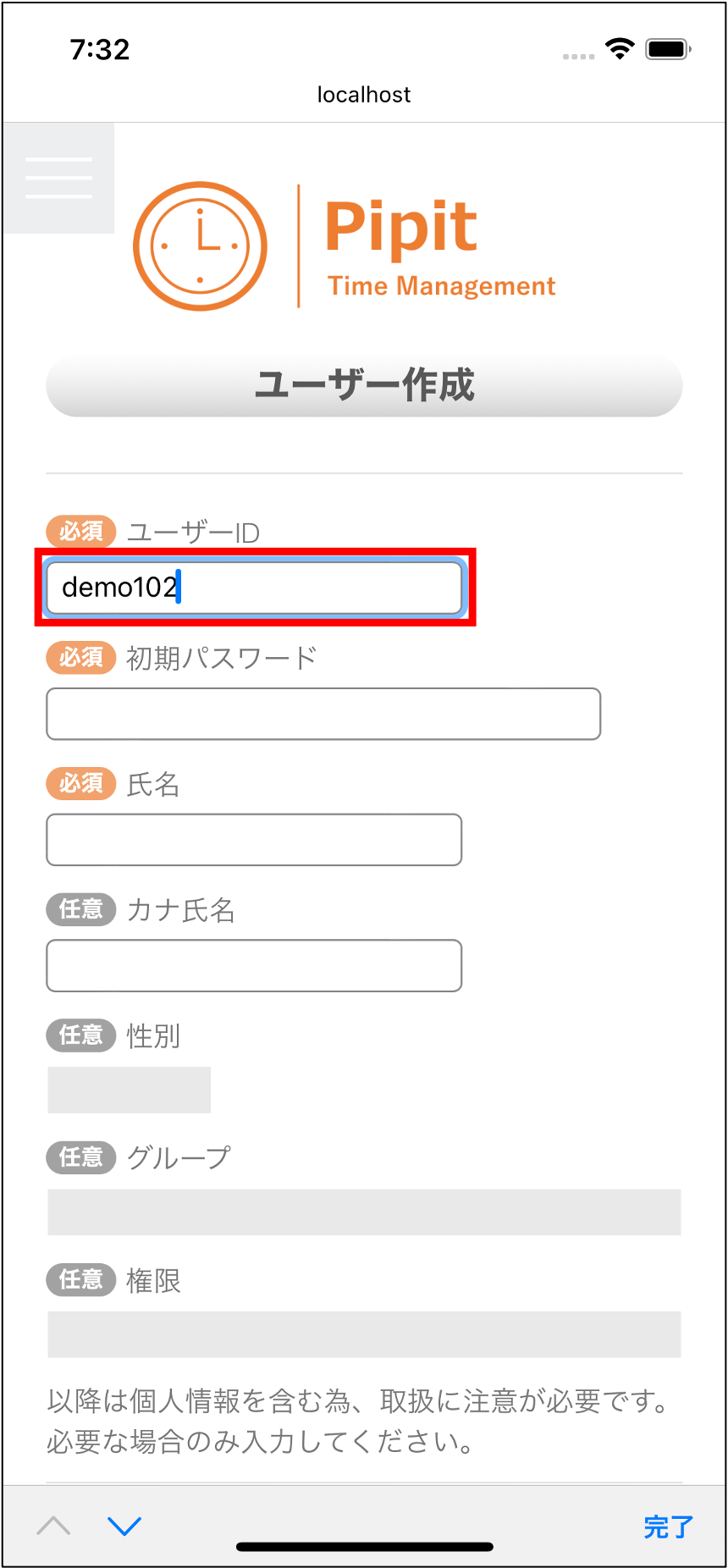Viewport: 728px width, 1568px height.
Task: Tap the home indicator bar
Action: click(x=364, y=1547)
